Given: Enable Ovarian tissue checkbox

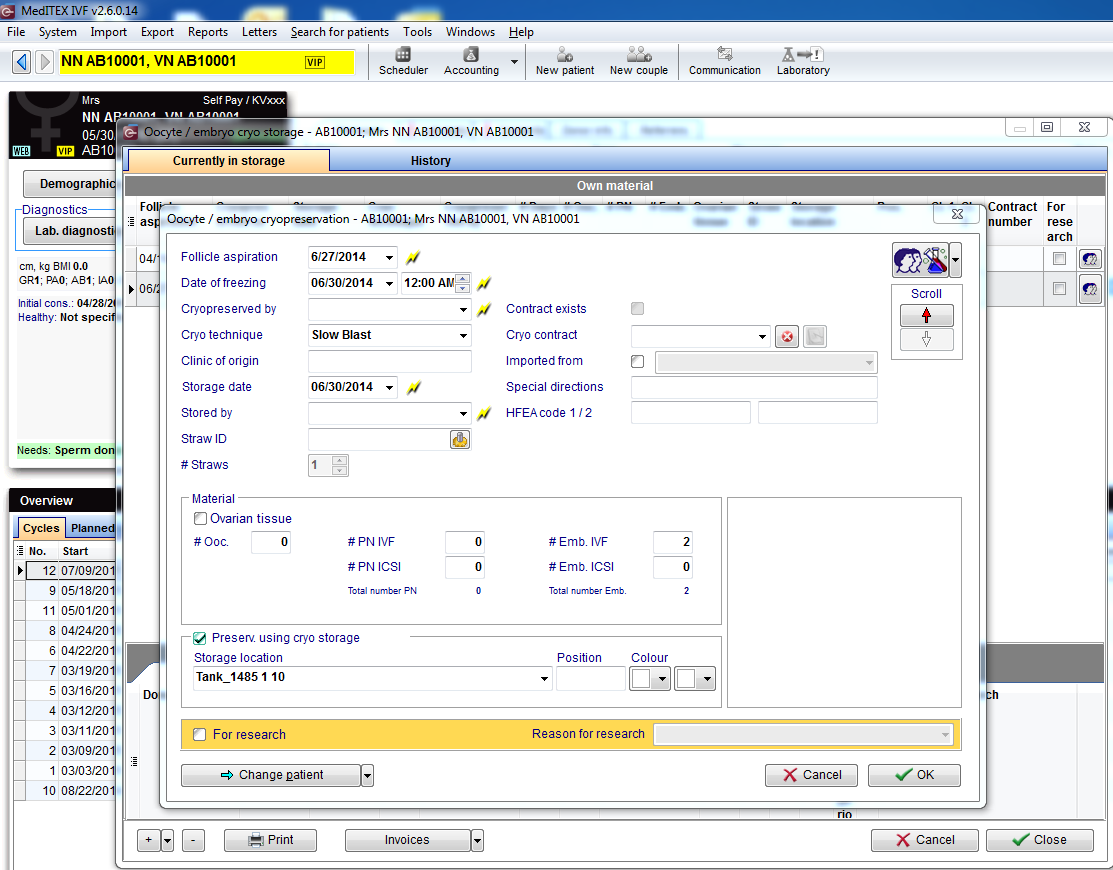Looking at the screenshot, I should (200, 519).
